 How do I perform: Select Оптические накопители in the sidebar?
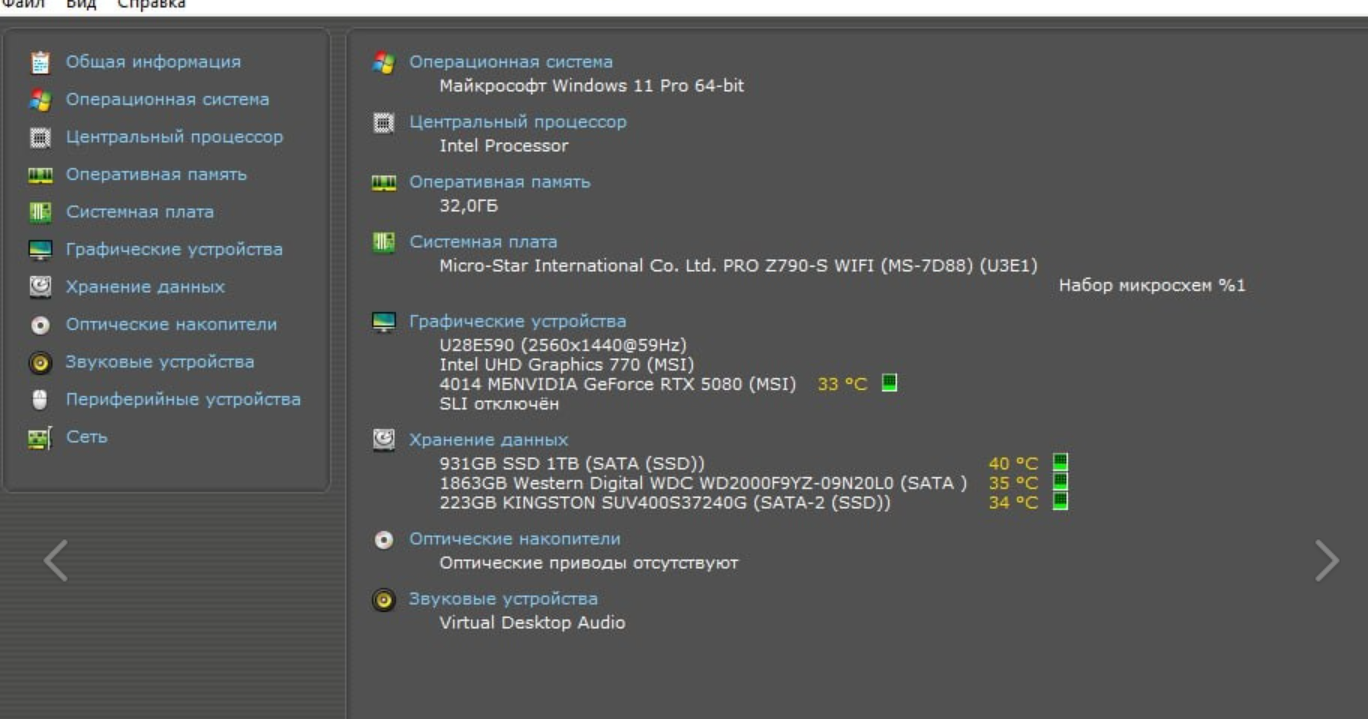pyautogui.click(x=171, y=325)
